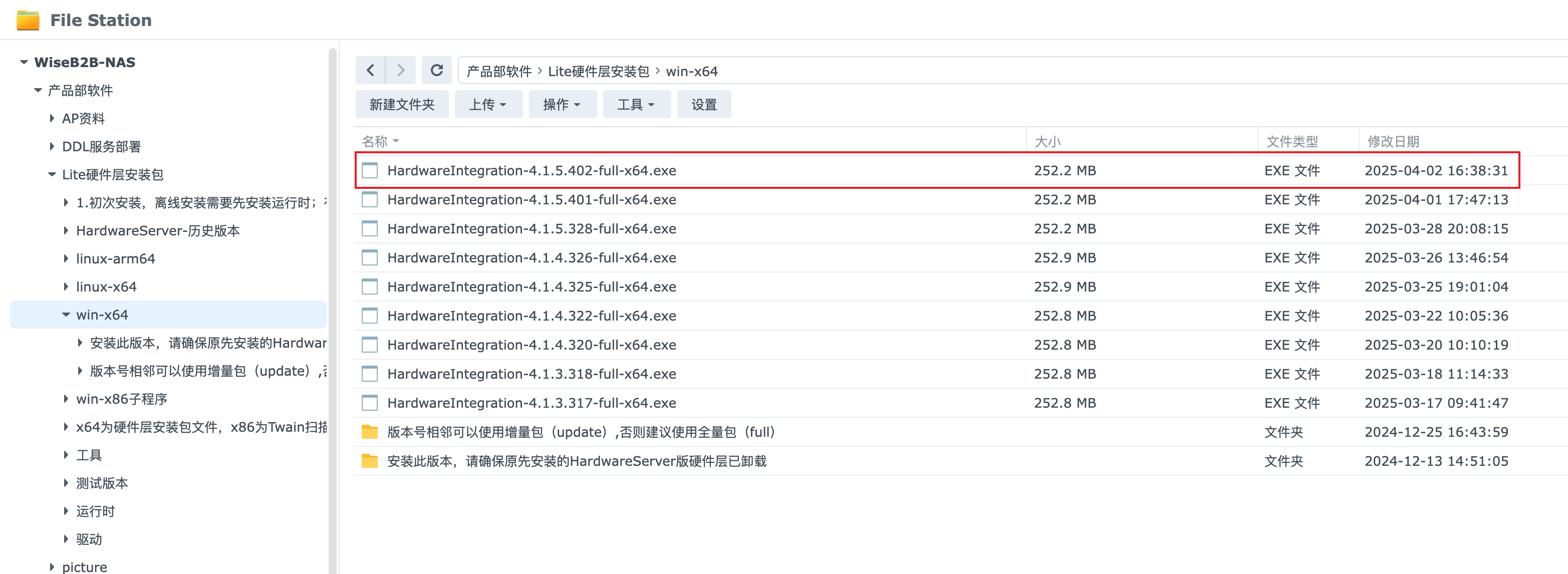Click the file icon of HardwareIntegration-4.1.3.317 exe
This screenshot has width=1568, height=574.
(370, 403)
